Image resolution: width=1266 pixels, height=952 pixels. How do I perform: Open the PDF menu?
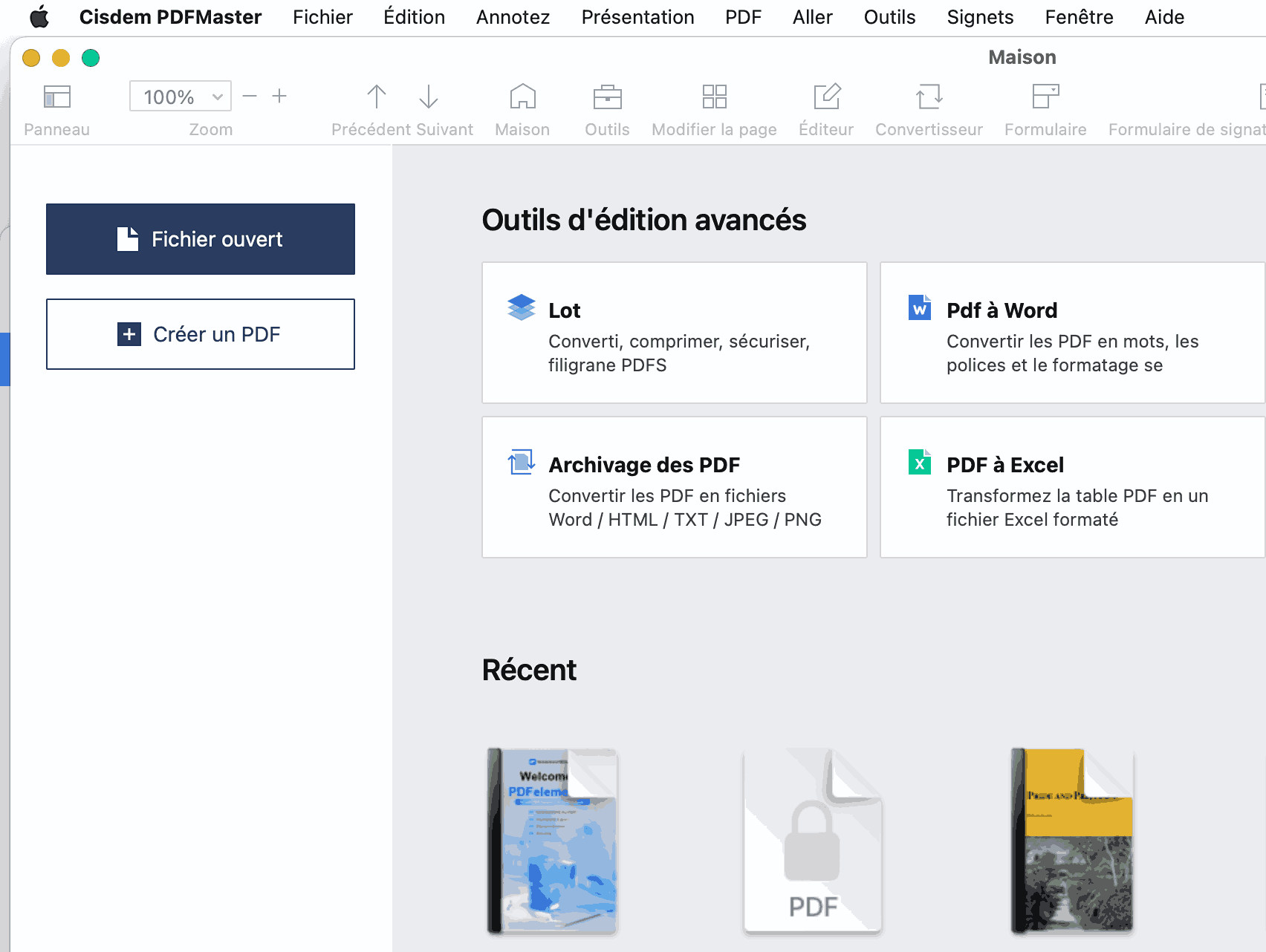[743, 16]
